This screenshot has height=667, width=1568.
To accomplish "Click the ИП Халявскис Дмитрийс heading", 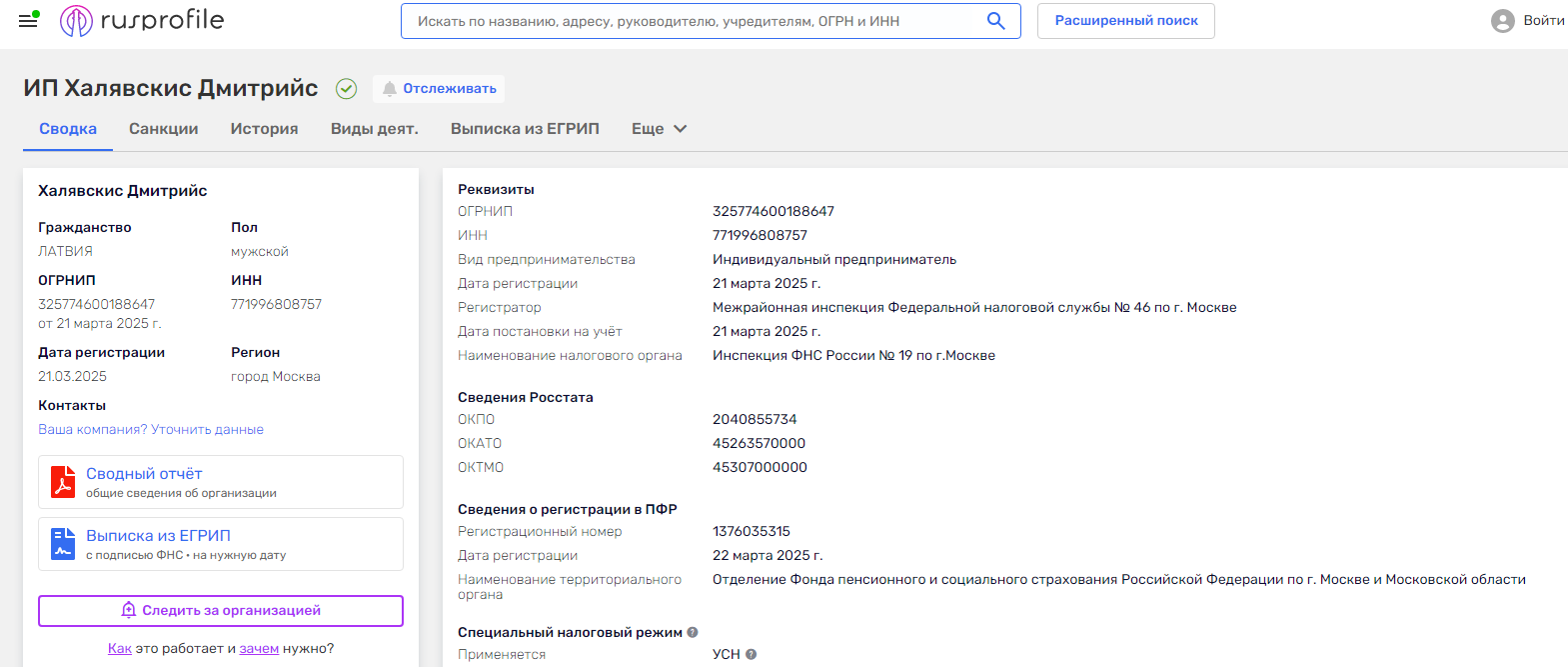I will 171,88.
